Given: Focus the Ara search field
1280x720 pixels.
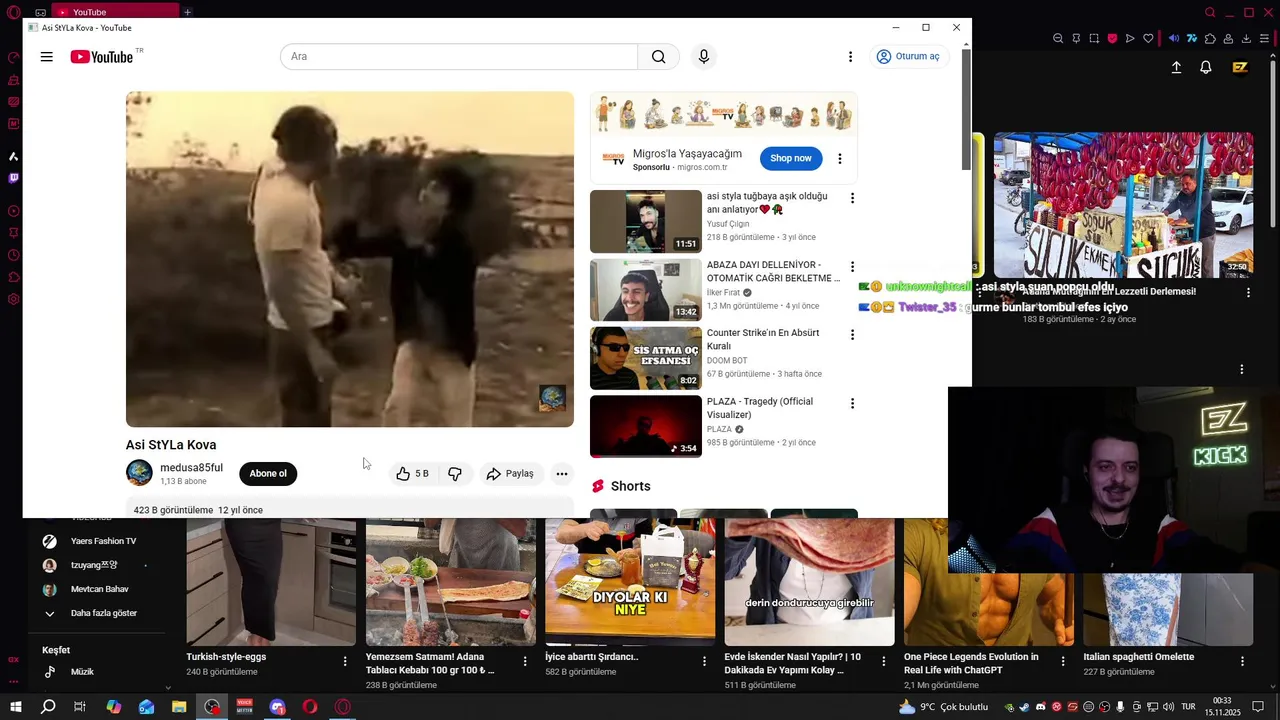Looking at the screenshot, I should pos(459,57).
